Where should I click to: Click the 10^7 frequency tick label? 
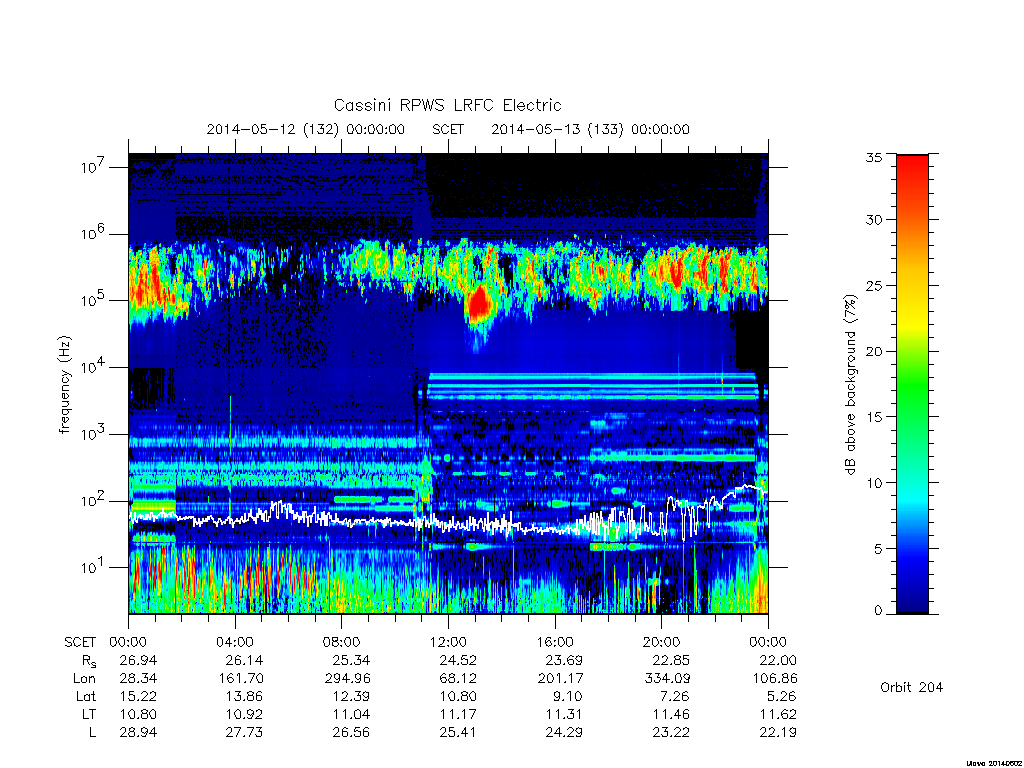(x=93, y=167)
